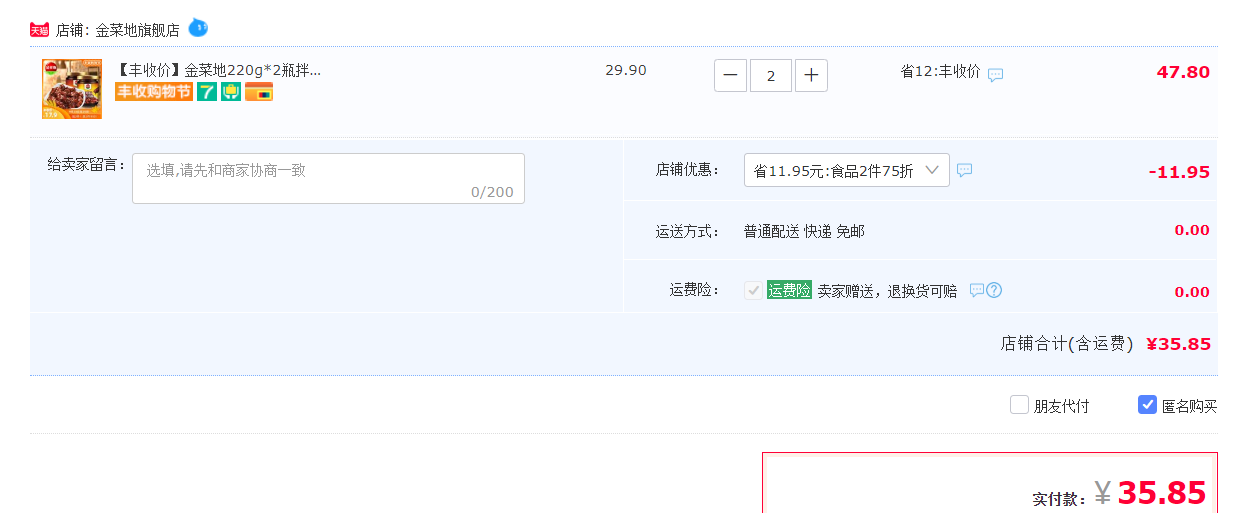1243x513 pixels.
Task: Click the 运费险 question mark help icon
Action: point(994,290)
